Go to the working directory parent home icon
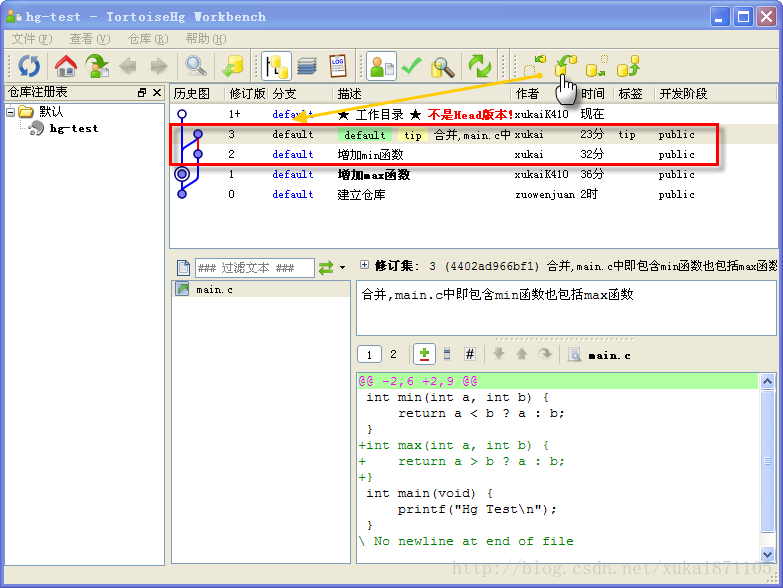783x588 pixels. click(x=65, y=66)
